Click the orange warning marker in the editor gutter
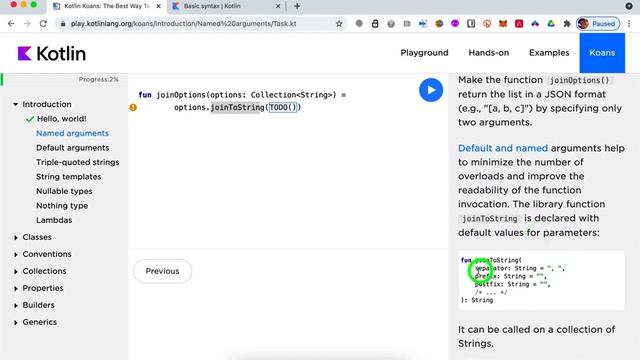 pyautogui.click(x=133, y=107)
